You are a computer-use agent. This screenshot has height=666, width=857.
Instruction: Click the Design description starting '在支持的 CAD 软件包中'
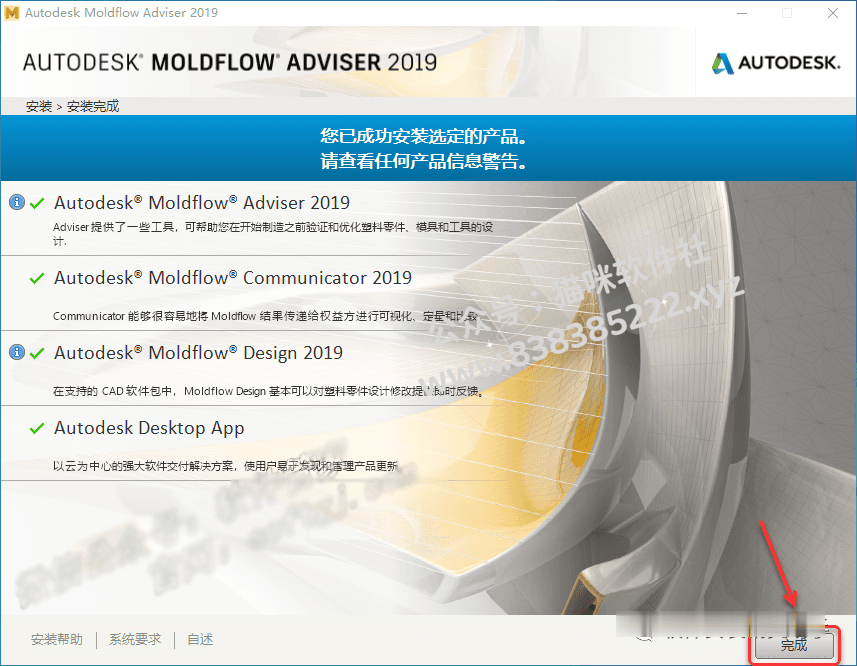click(268, 391)
